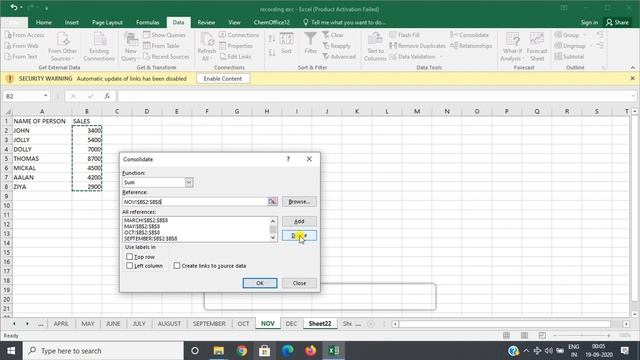
Task: Click the Share button
Action: [617, 22]
